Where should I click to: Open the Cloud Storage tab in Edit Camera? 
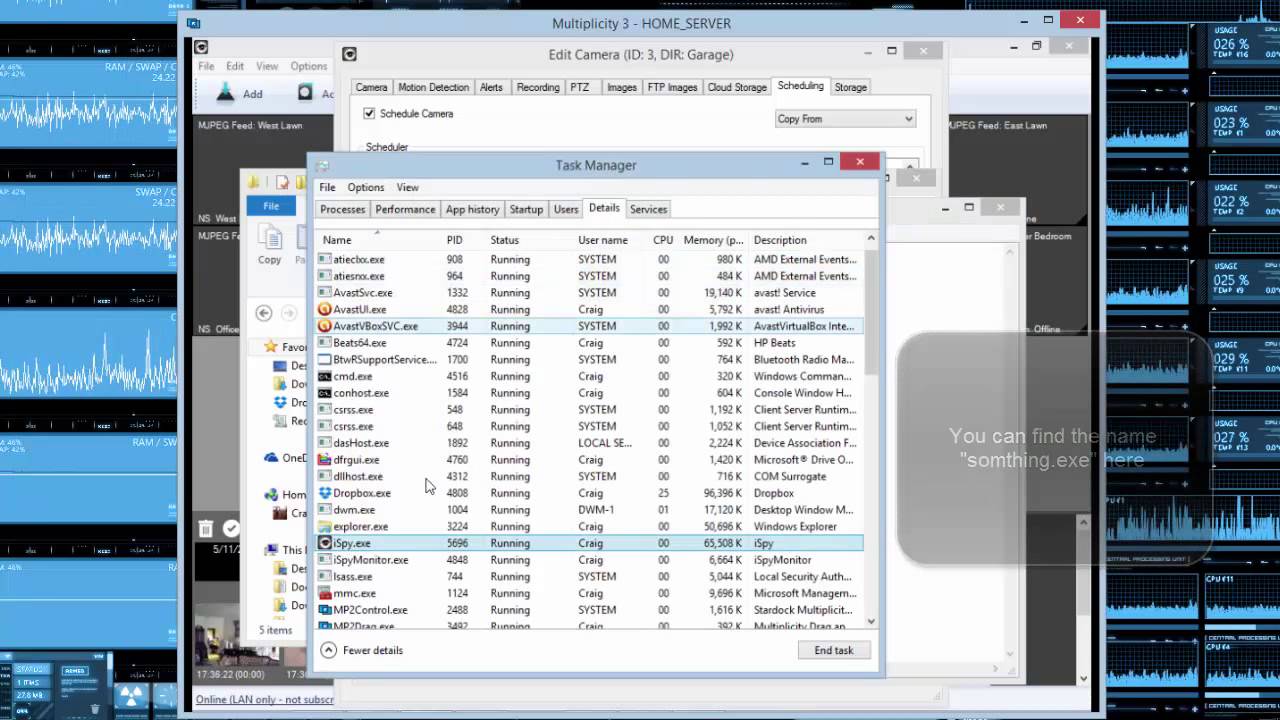pyautogui.click(x=737, y=87)
